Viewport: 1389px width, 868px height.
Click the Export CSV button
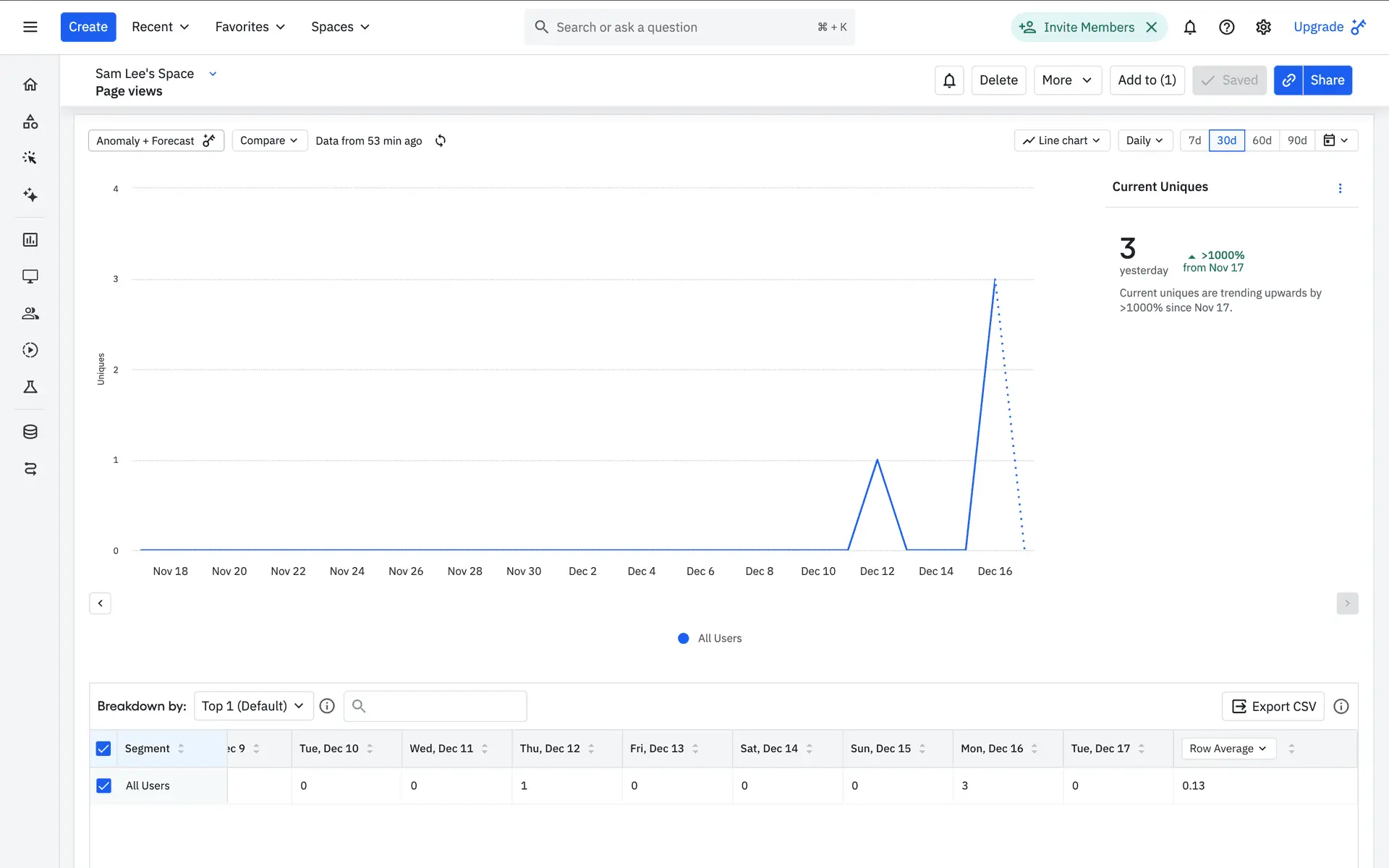[x=1273, y=706]
